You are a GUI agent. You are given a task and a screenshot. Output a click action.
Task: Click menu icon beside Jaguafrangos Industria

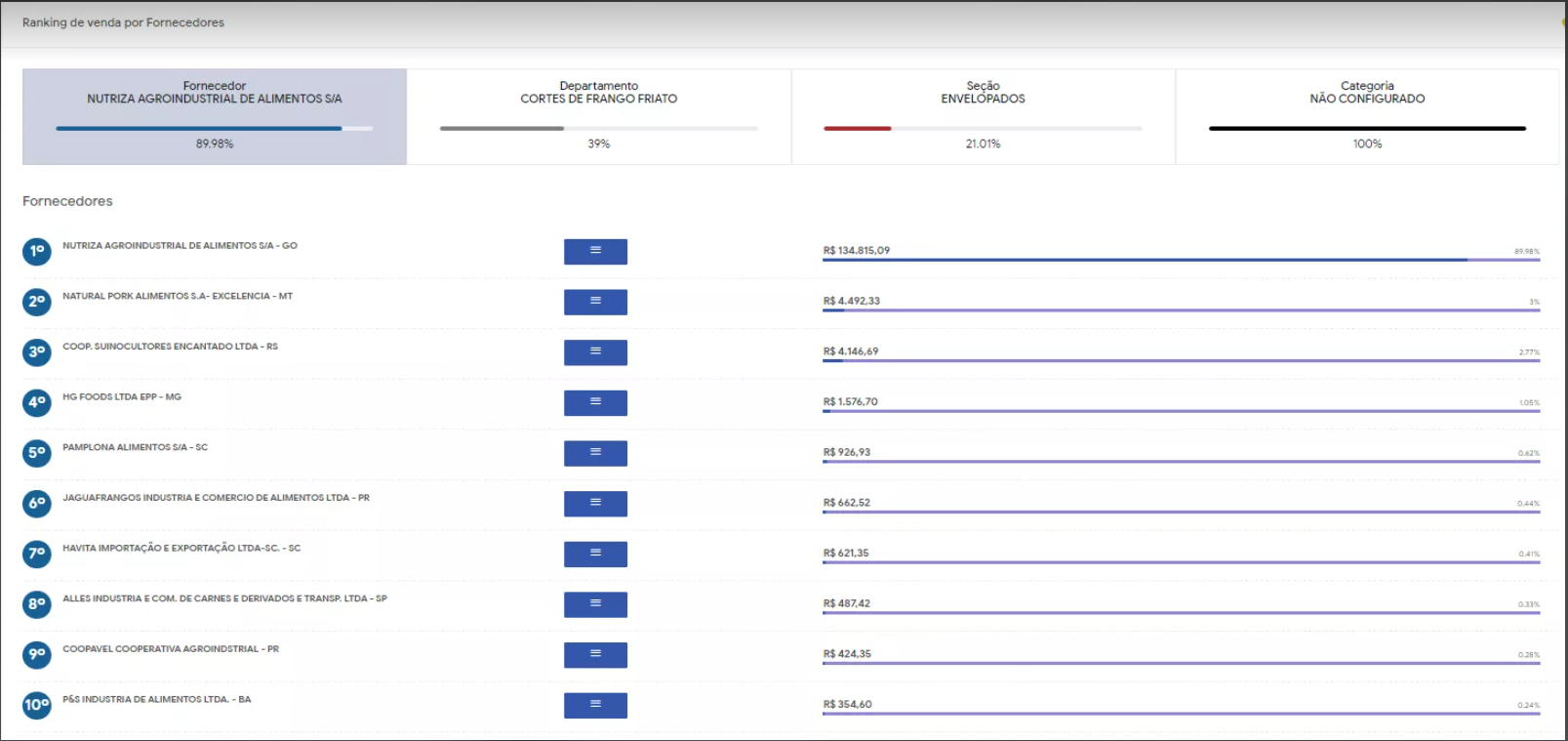click(595, 504)
